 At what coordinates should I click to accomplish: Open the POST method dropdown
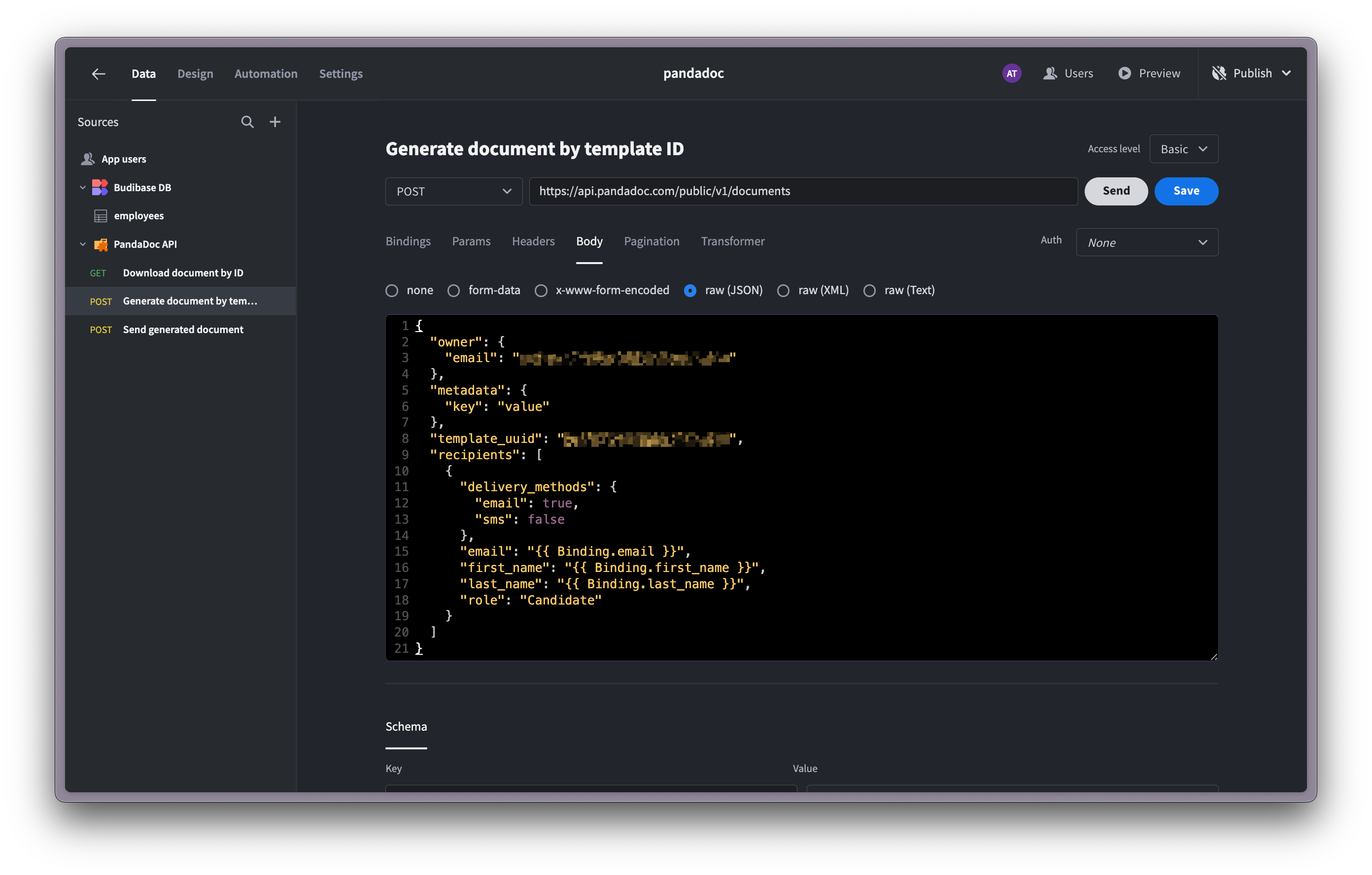[x=453, y=191]
